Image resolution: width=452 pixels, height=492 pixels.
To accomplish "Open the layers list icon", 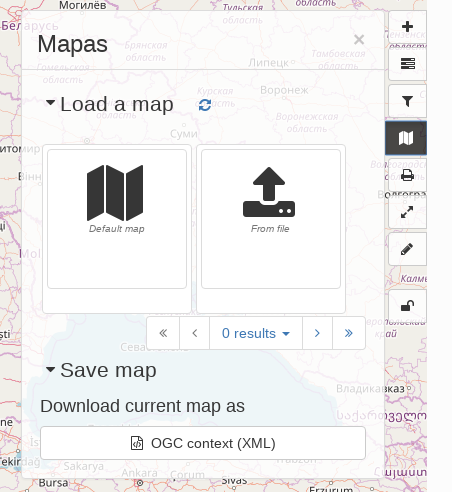I will tap(407, 64).
